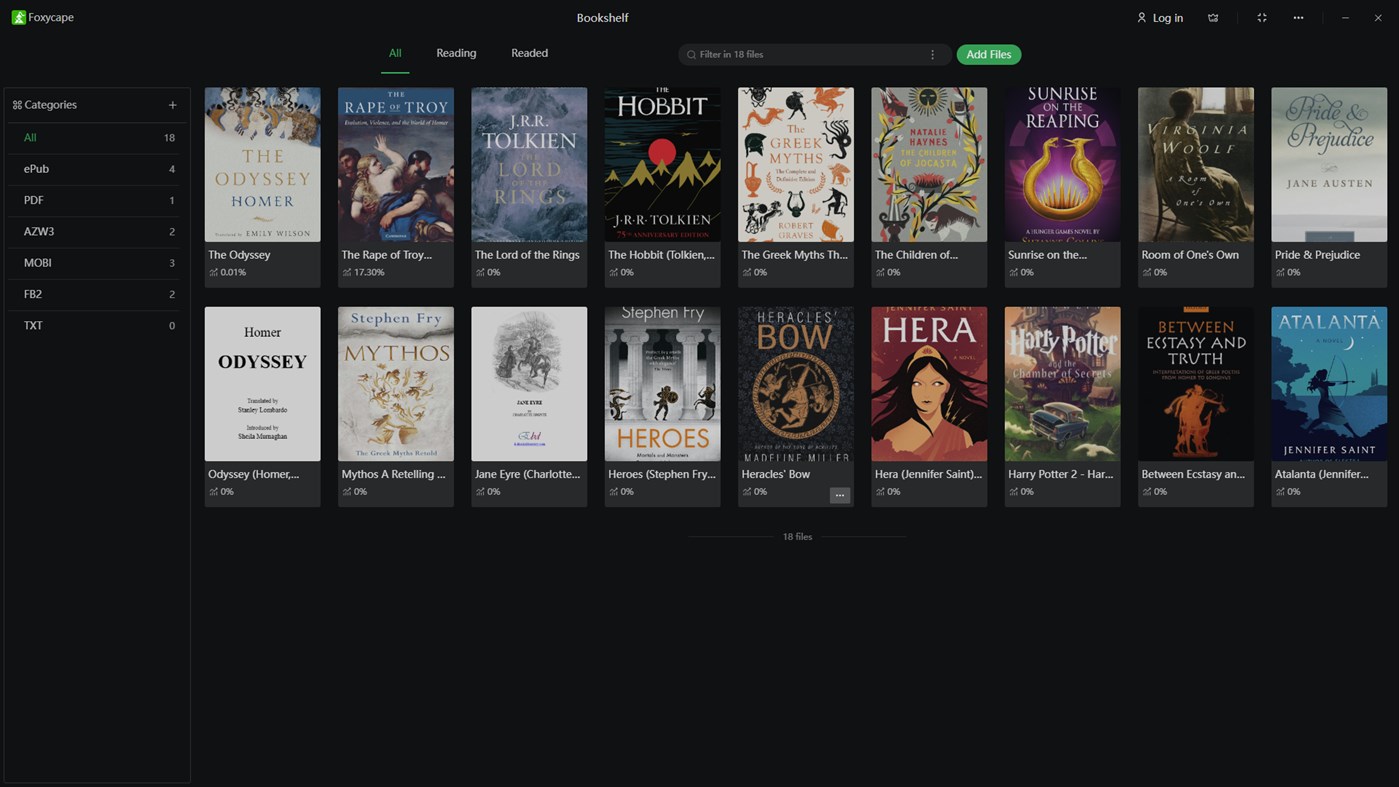Minimize the Foxycape window

(1345, 18)
